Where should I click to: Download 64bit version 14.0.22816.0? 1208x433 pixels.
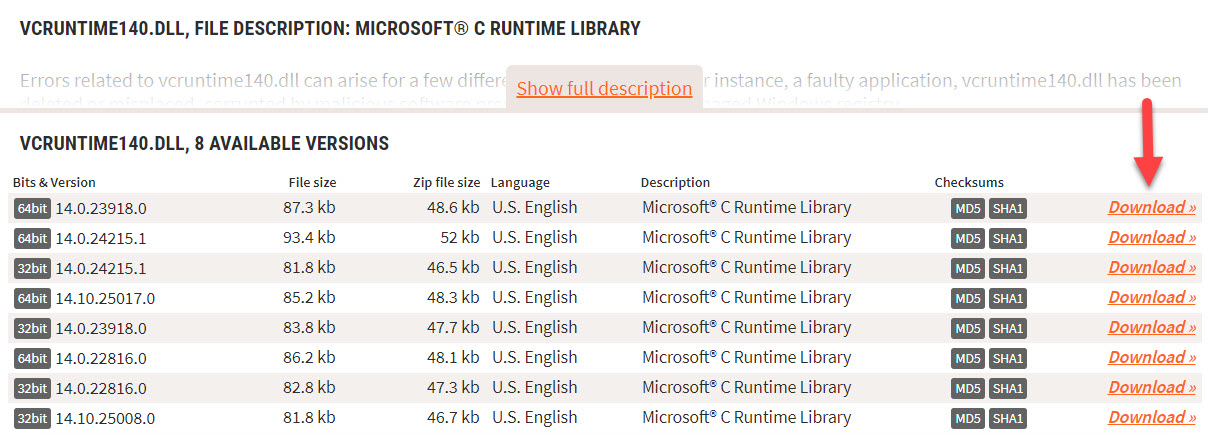1152,357
